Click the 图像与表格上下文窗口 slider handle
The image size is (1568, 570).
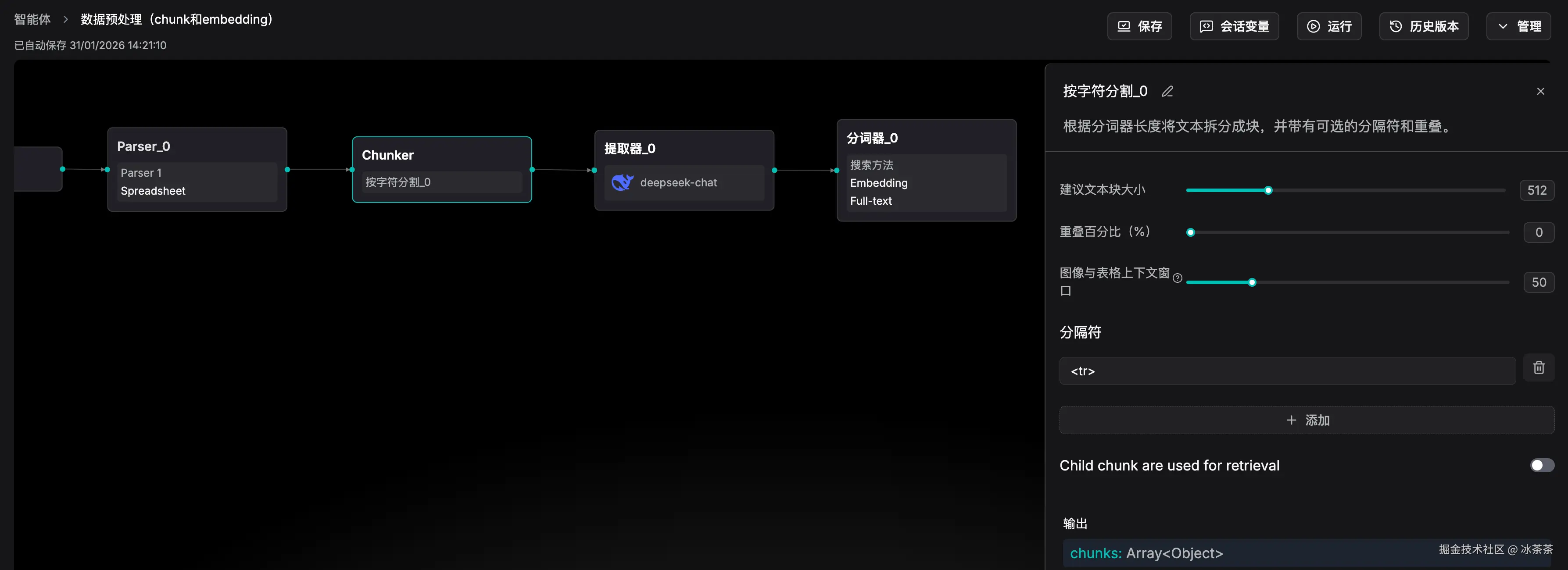1252,282
